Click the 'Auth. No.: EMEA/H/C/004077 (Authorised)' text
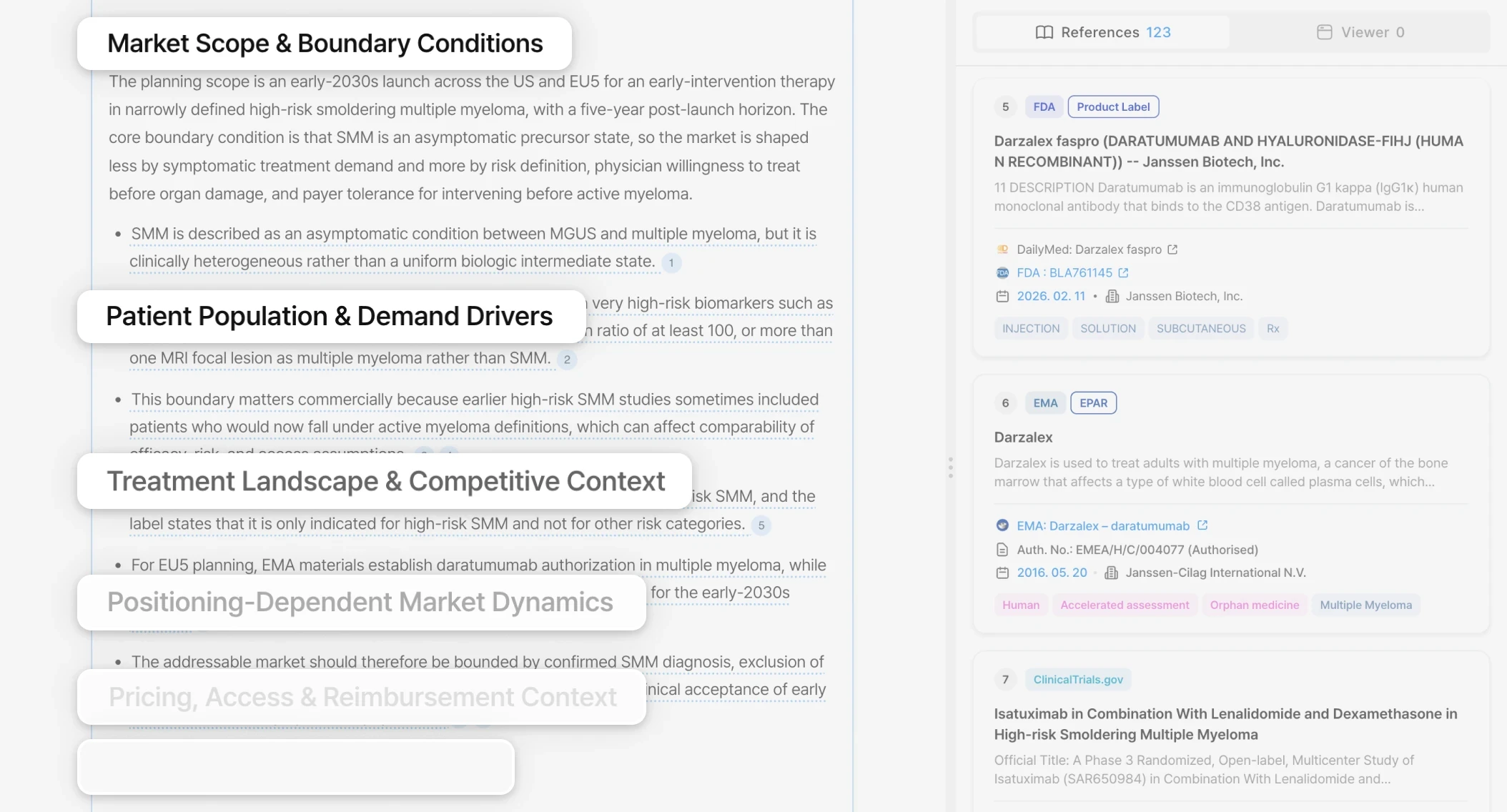The height and width of the screenshot is (812, 1507). click(1137, 550)
